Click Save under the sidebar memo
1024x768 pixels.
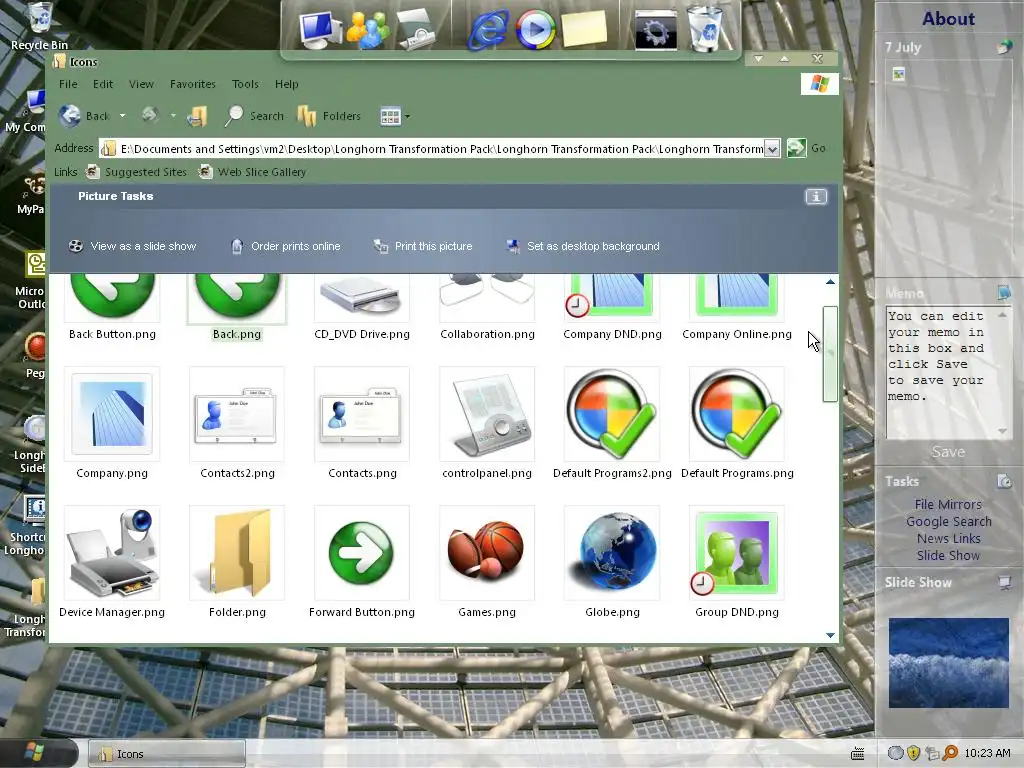(x=948, y=452)
